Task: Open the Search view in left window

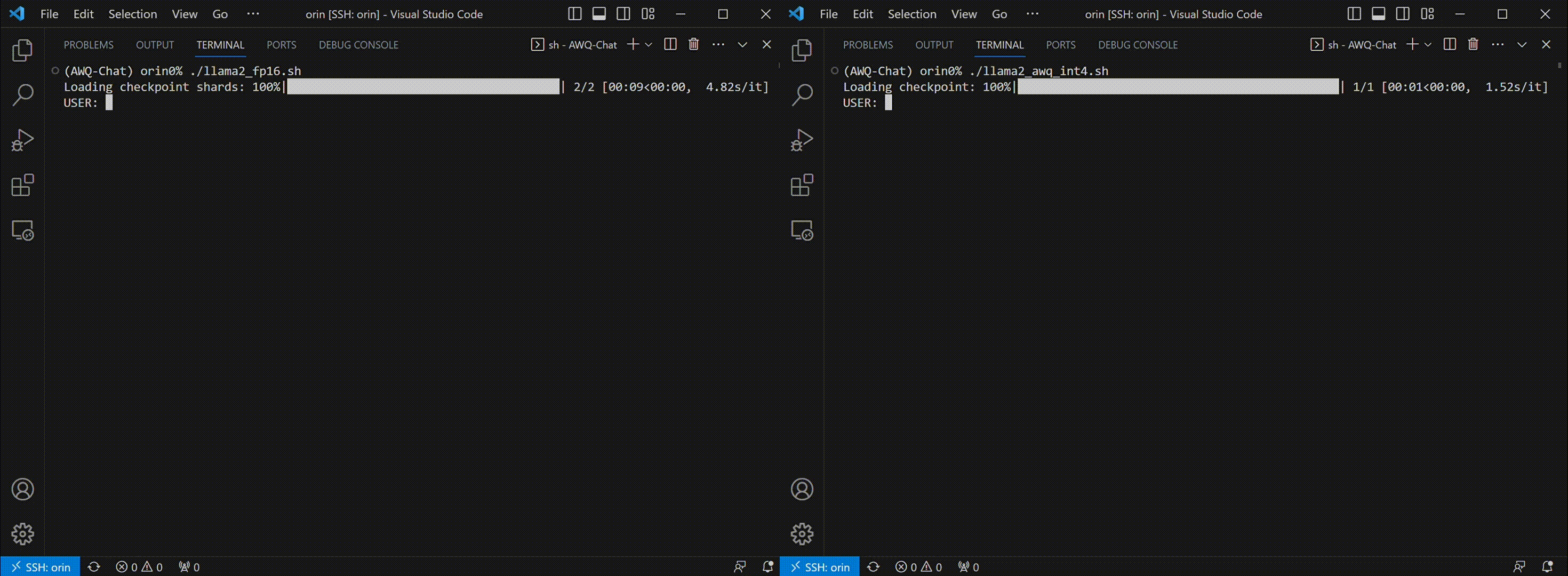Action: pos(22,94)
